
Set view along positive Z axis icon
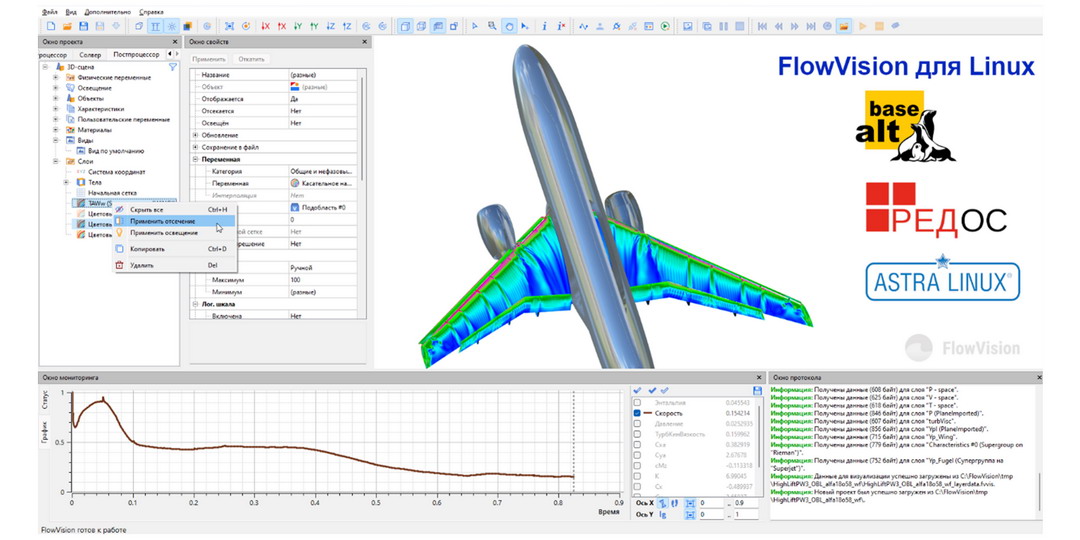click(347, 26)
